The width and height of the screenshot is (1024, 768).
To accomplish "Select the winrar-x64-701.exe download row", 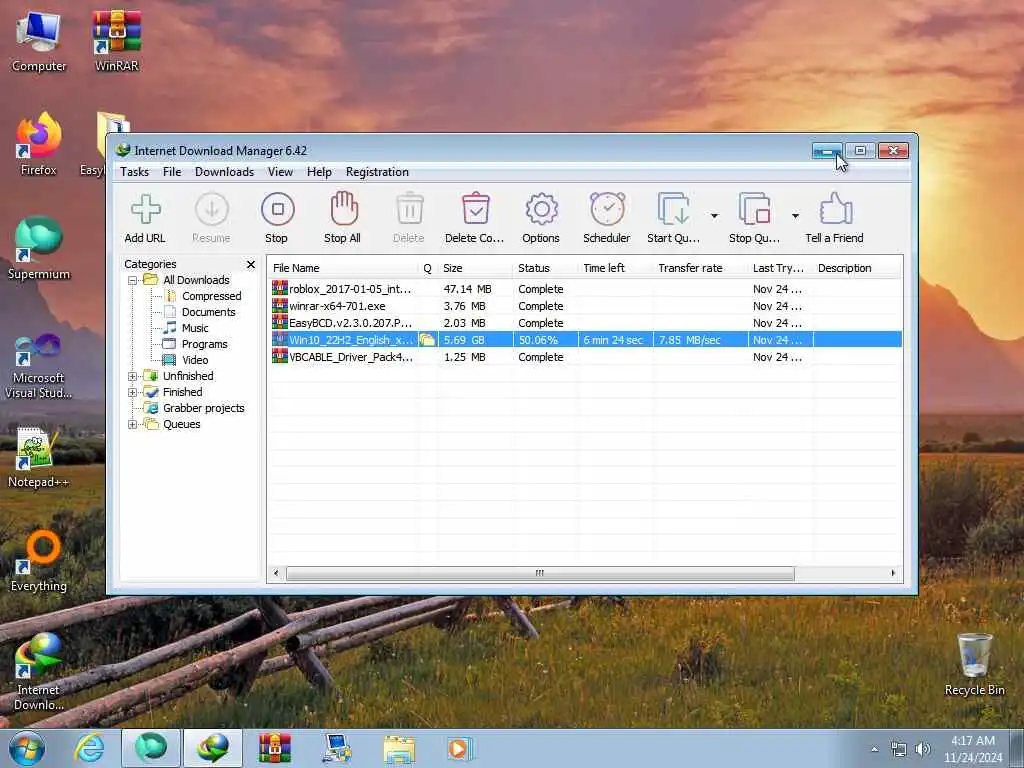I will [x=585, y=306].
